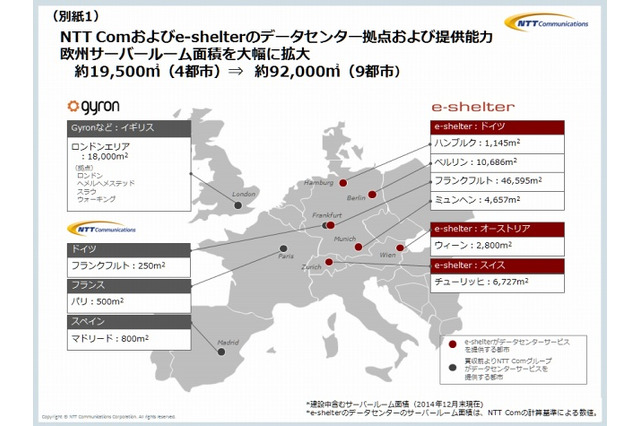Click the gray legend dot for NTT Com cities
This screenshot has height=426, width=640.
click(x=452, y=368)
